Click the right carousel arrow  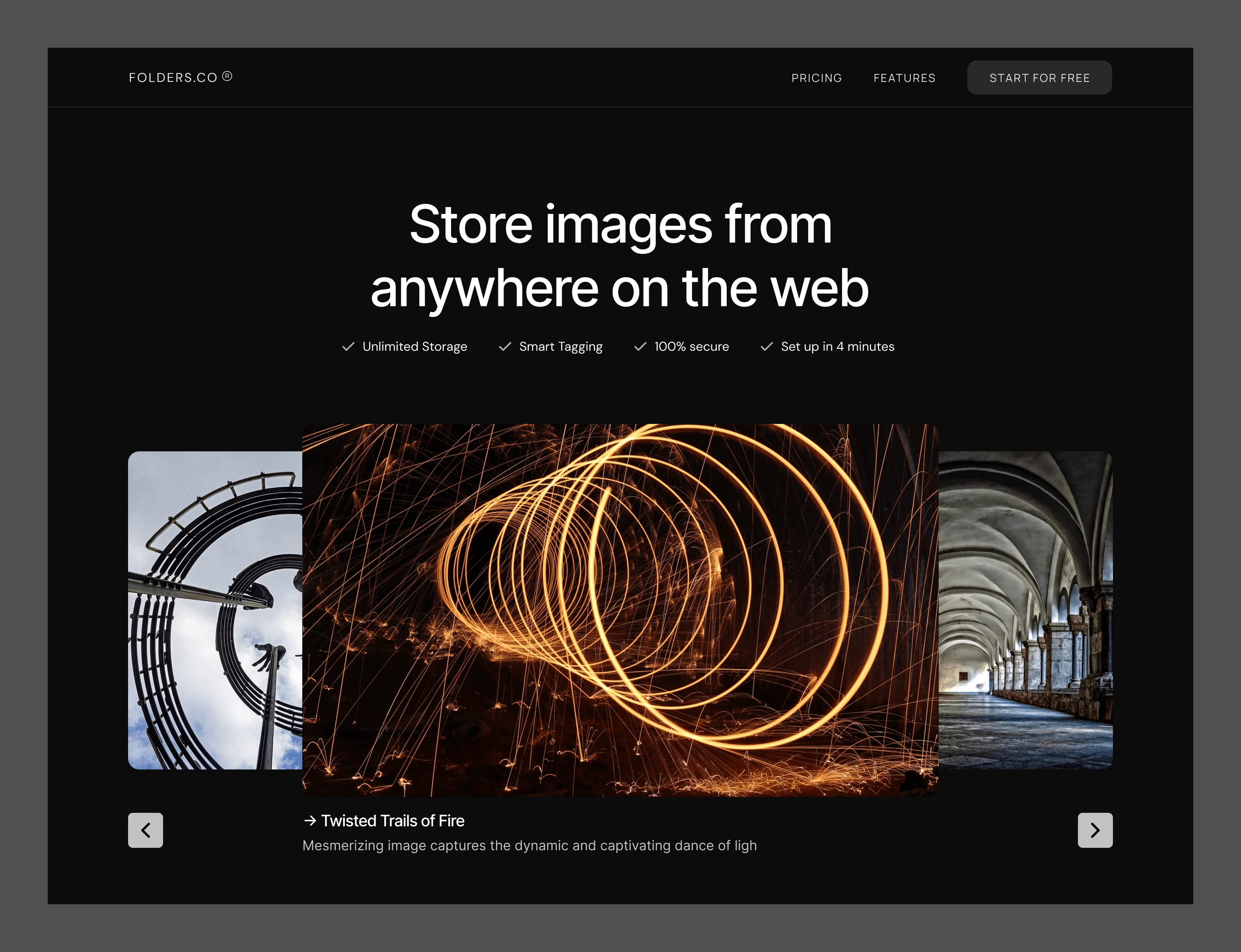1095,830
